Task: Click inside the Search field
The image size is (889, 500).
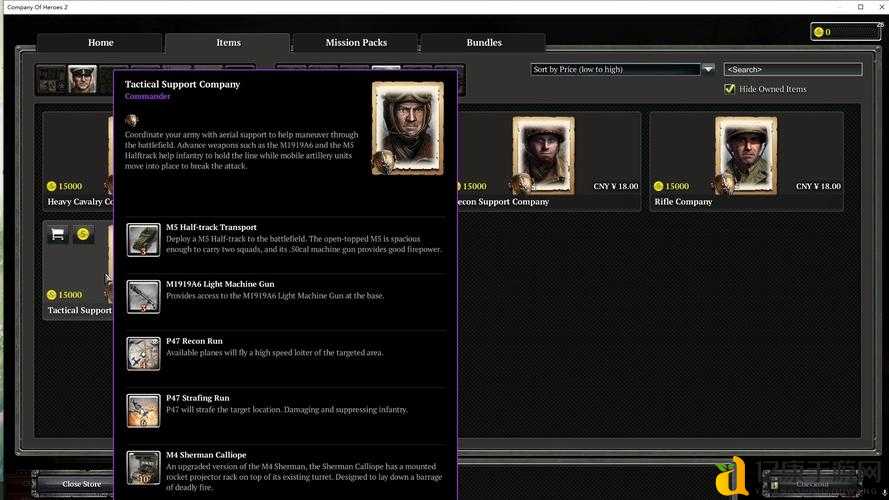Action: click(x=793, y=69)
